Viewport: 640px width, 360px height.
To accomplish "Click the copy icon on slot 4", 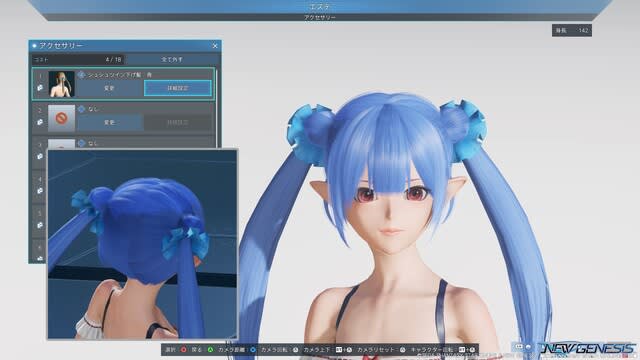I will point(40,191).
